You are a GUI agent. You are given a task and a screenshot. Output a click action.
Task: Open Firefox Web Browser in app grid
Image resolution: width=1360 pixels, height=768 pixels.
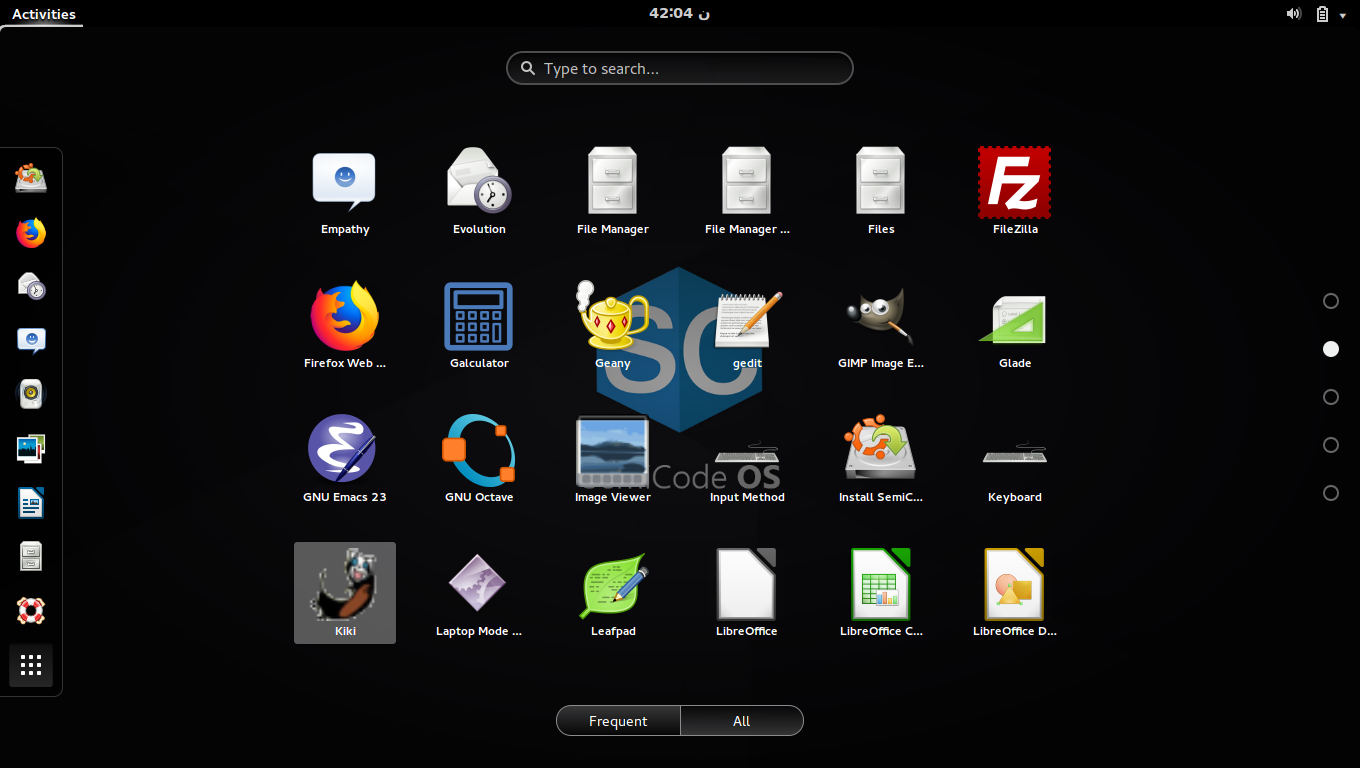click(345, 325)
